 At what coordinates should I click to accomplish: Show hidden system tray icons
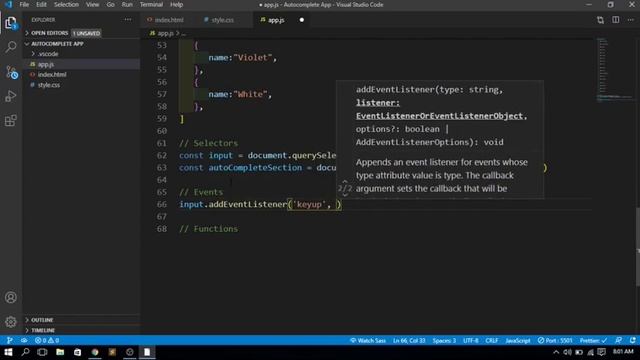(x=556, y=352)
